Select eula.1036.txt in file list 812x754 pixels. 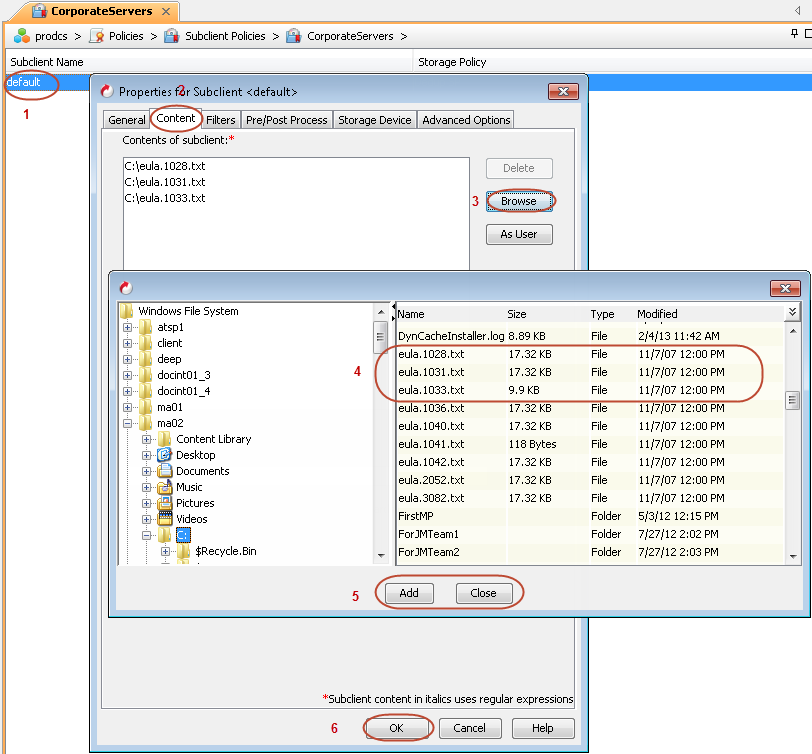coord(431,408)
